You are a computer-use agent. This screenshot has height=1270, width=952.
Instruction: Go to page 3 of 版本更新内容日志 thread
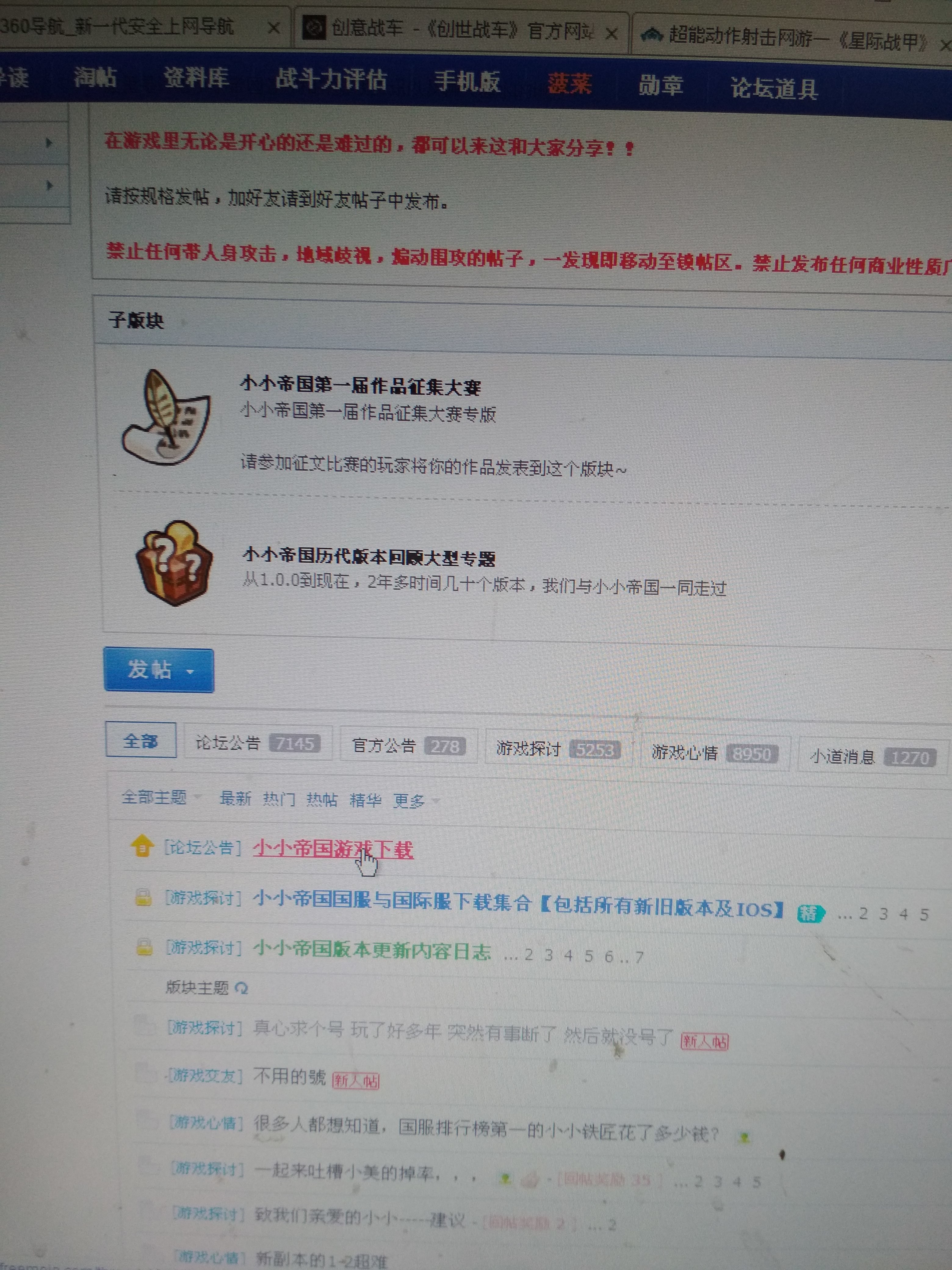(549, 955)
